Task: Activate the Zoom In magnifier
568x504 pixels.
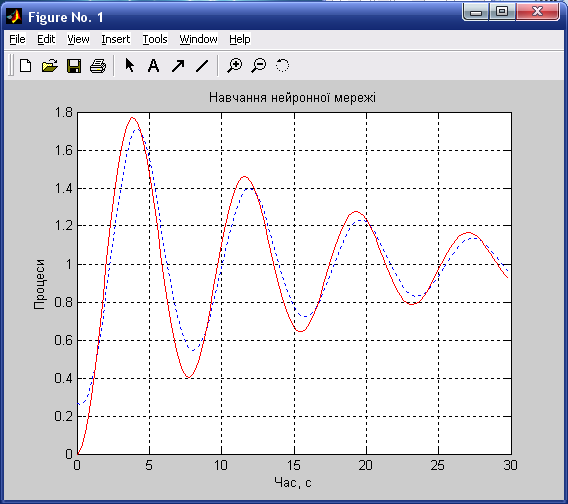Action: click(234, 66)
